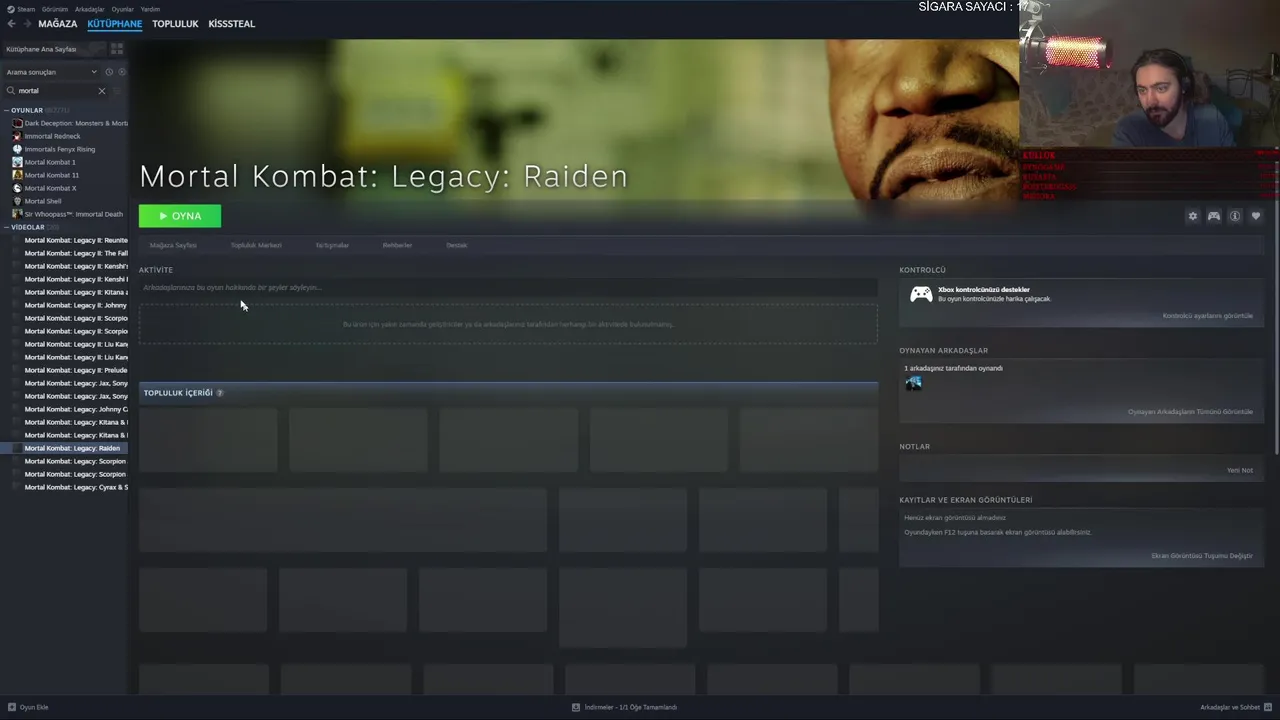Collapse the OYUNLAR category
The height and width of the screenshot is (720, 1280).
point(27,110)
